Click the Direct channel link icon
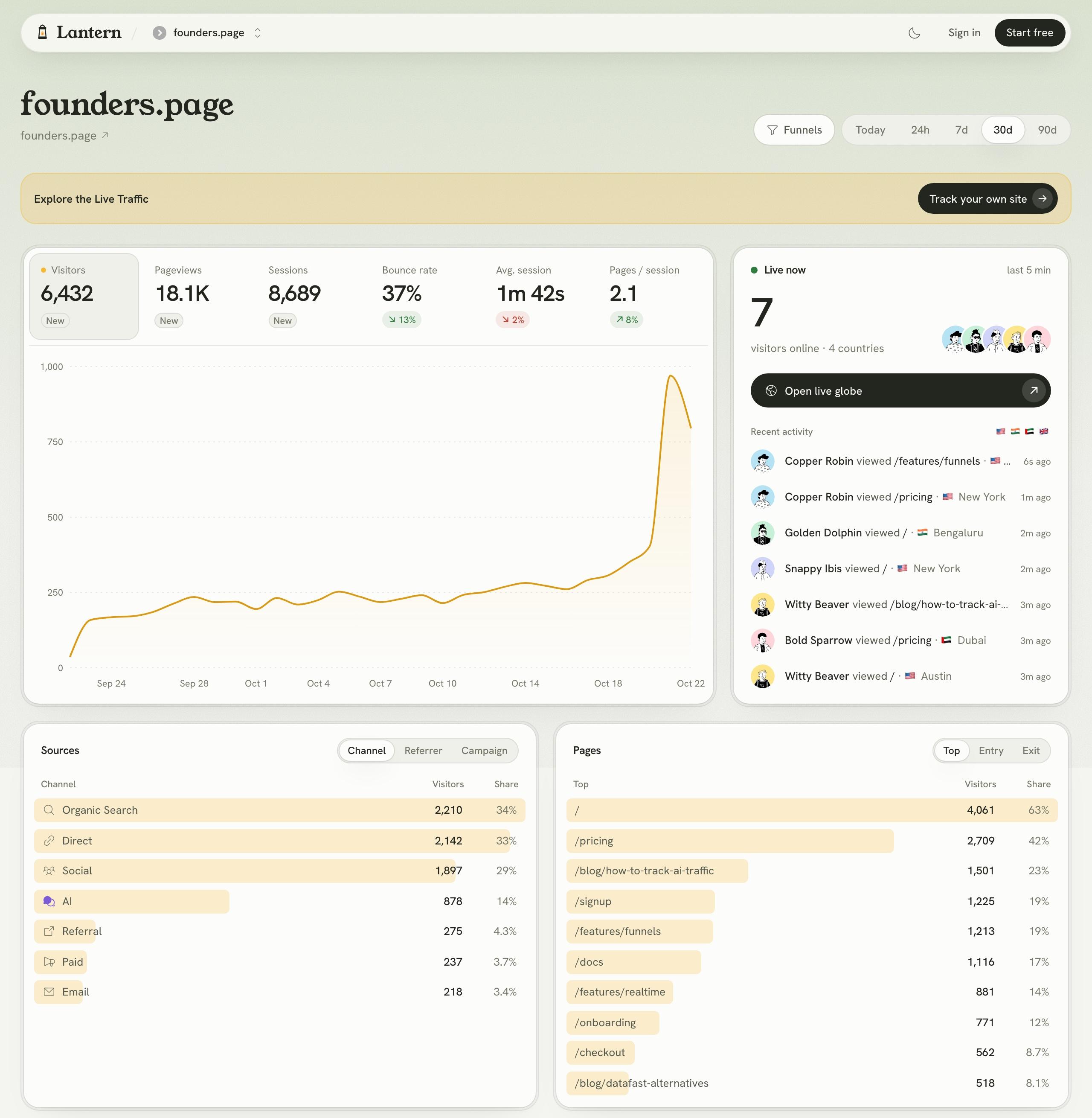The height and width of the screenshot is (1118, 1092). [49, 840]
